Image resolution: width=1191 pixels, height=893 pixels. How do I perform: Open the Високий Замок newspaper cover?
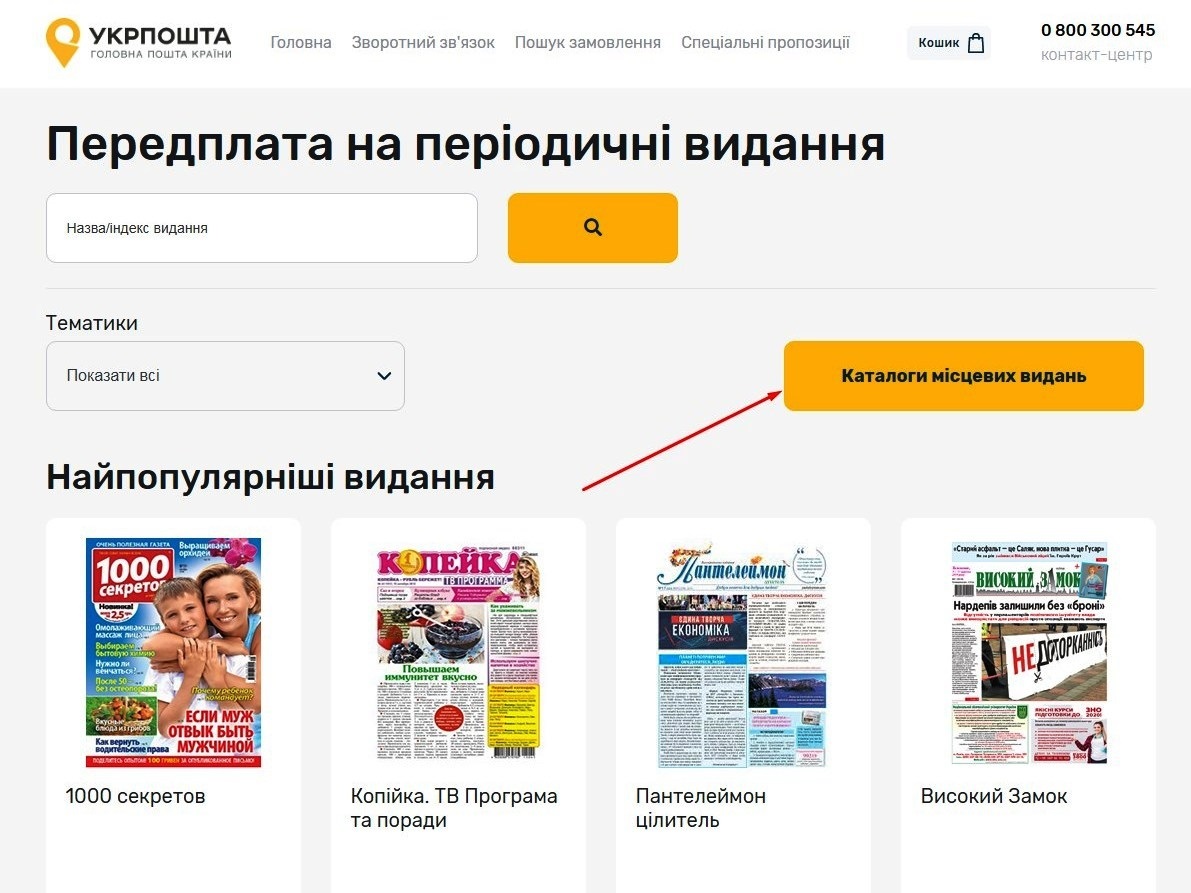coord(1029,652)
